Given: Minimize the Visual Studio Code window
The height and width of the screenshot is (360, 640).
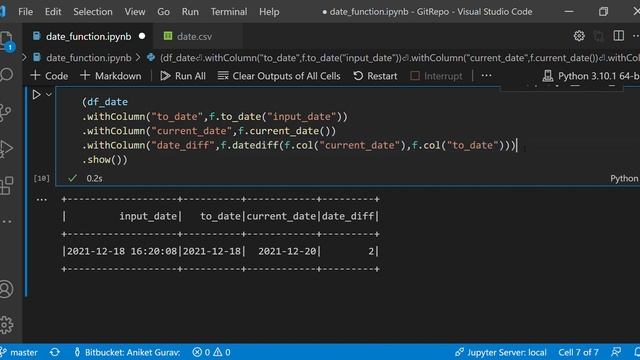Looking at the screenshot, I should point(569,11).
